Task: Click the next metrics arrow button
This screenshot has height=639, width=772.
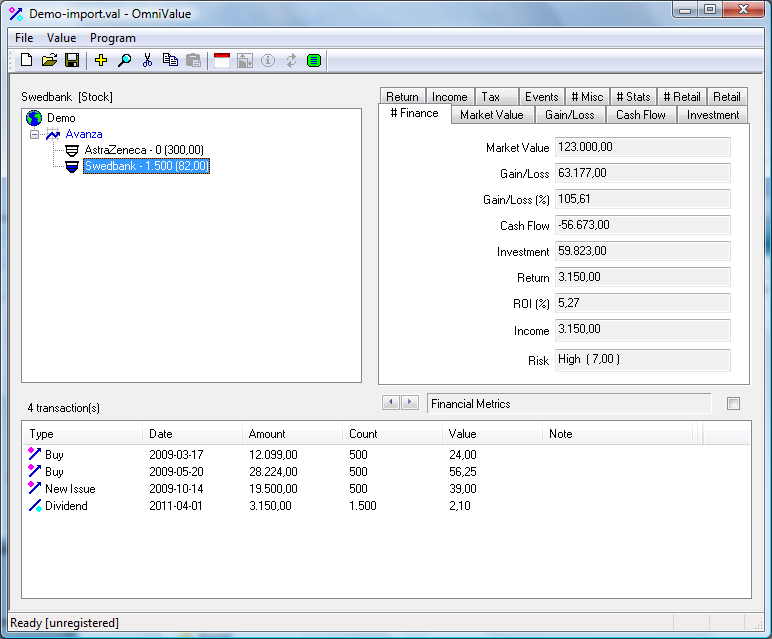Action: tap(410, 402)
